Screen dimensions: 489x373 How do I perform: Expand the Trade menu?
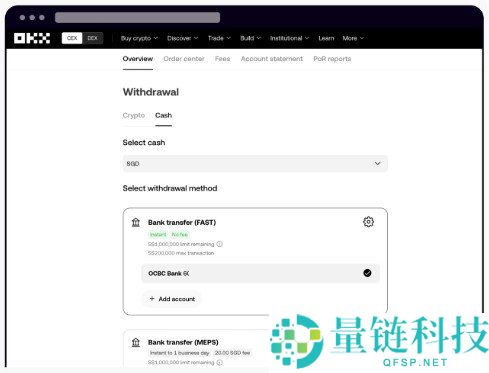pos(219,38)
